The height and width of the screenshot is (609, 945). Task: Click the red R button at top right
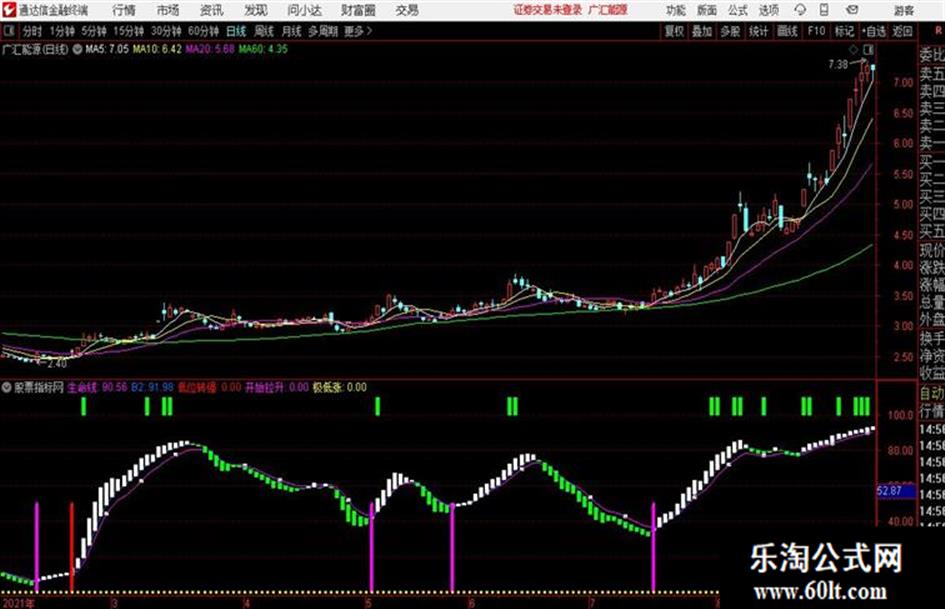point(938,31)
